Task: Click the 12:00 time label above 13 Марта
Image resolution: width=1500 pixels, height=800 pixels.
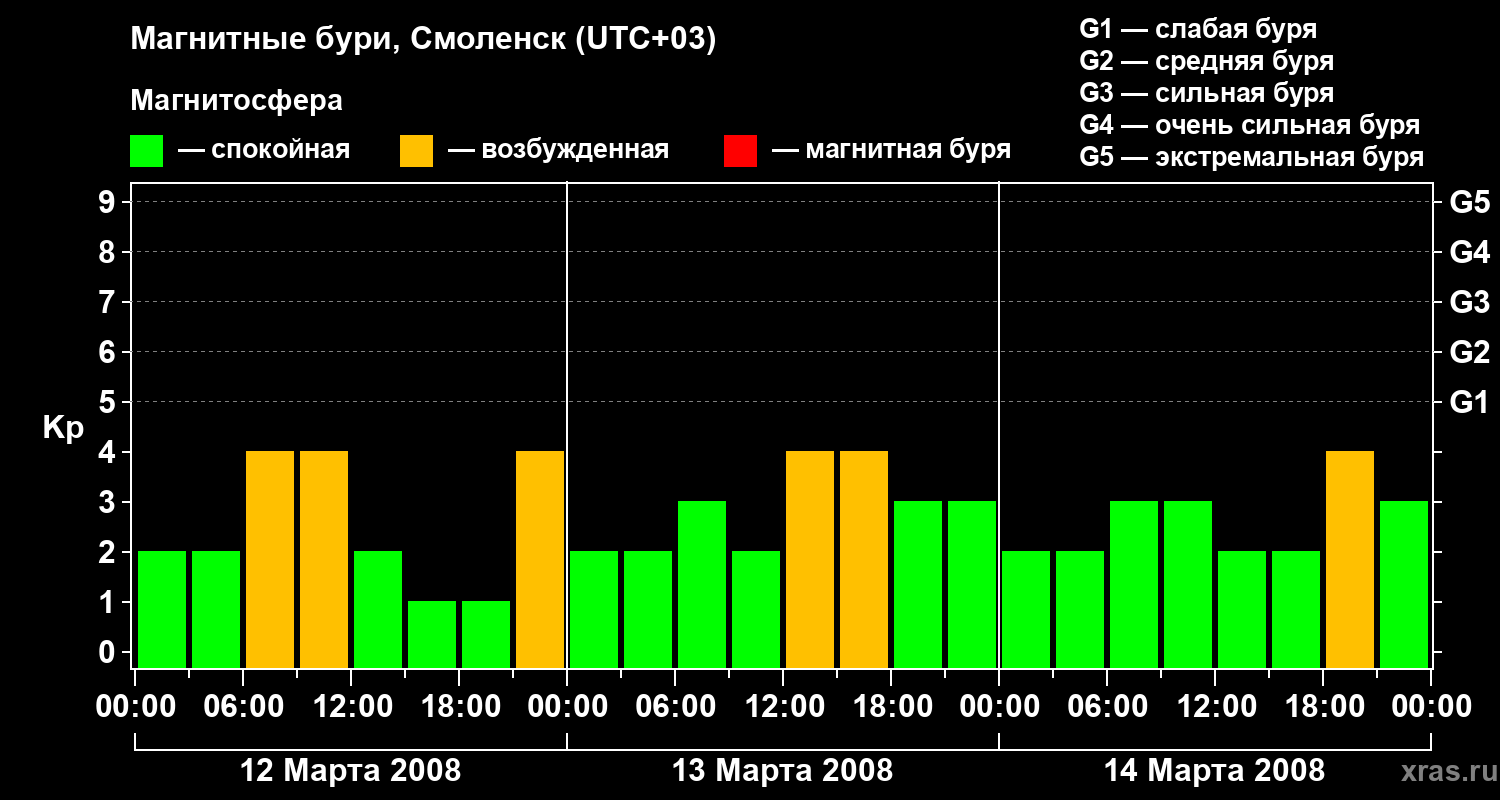Action: (x=783, y=707)
